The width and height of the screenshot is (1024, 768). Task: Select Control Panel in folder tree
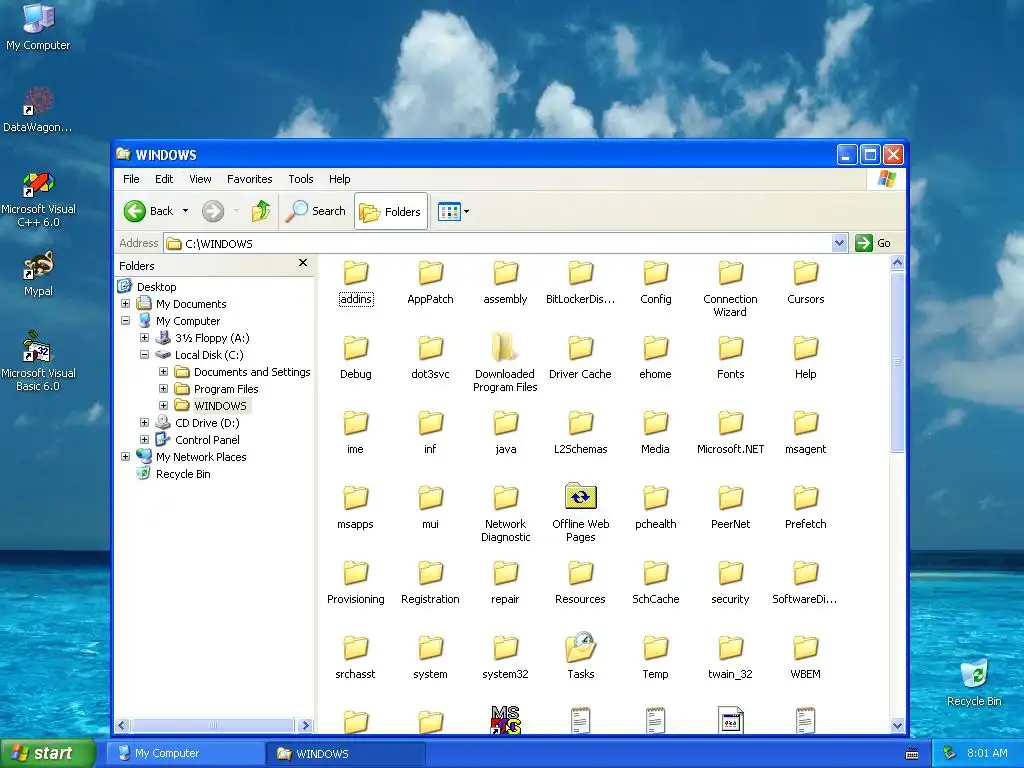pos(207,440)
